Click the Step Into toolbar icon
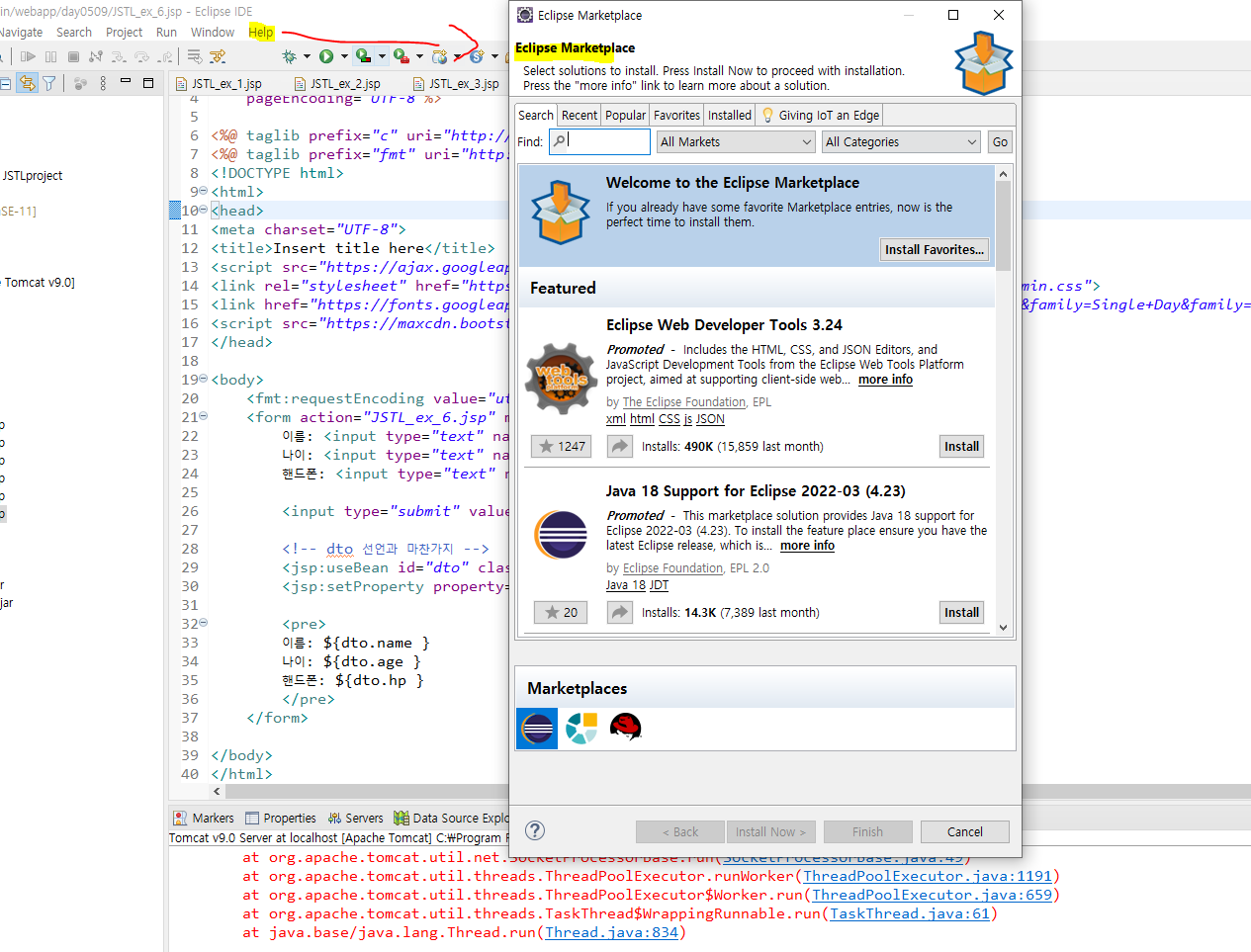The image size is (1251, 952). (119, 56)
